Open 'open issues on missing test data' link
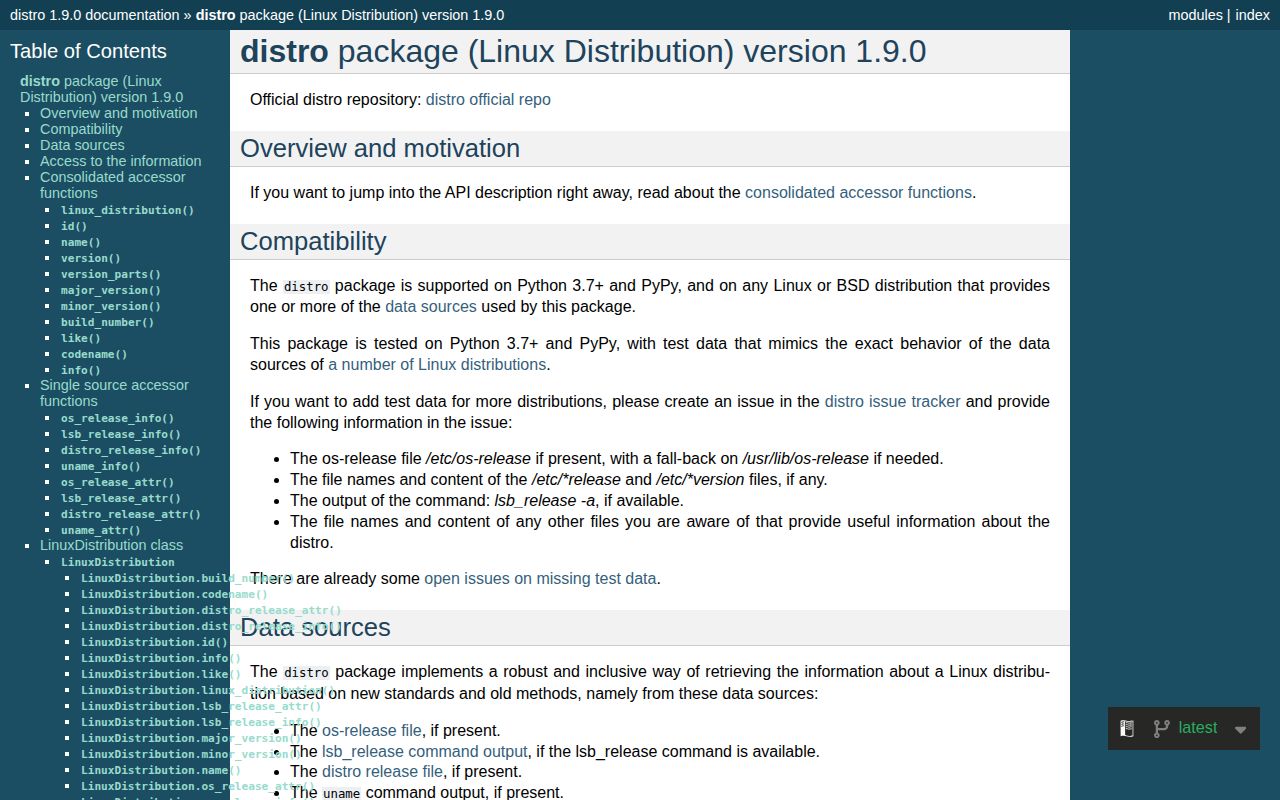 click(540, 578)
